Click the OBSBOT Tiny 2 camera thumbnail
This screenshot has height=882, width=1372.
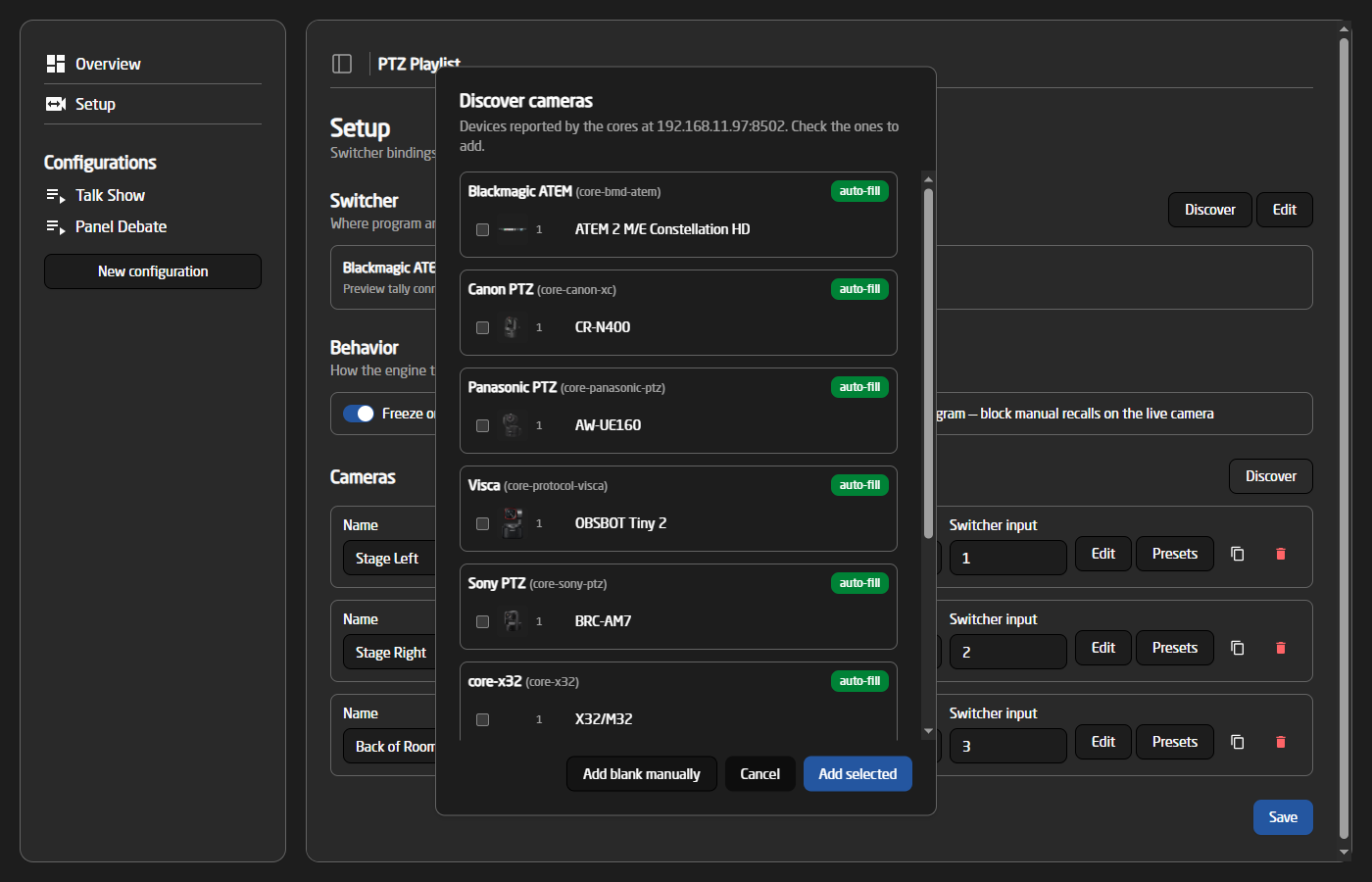tap(512, 523)
